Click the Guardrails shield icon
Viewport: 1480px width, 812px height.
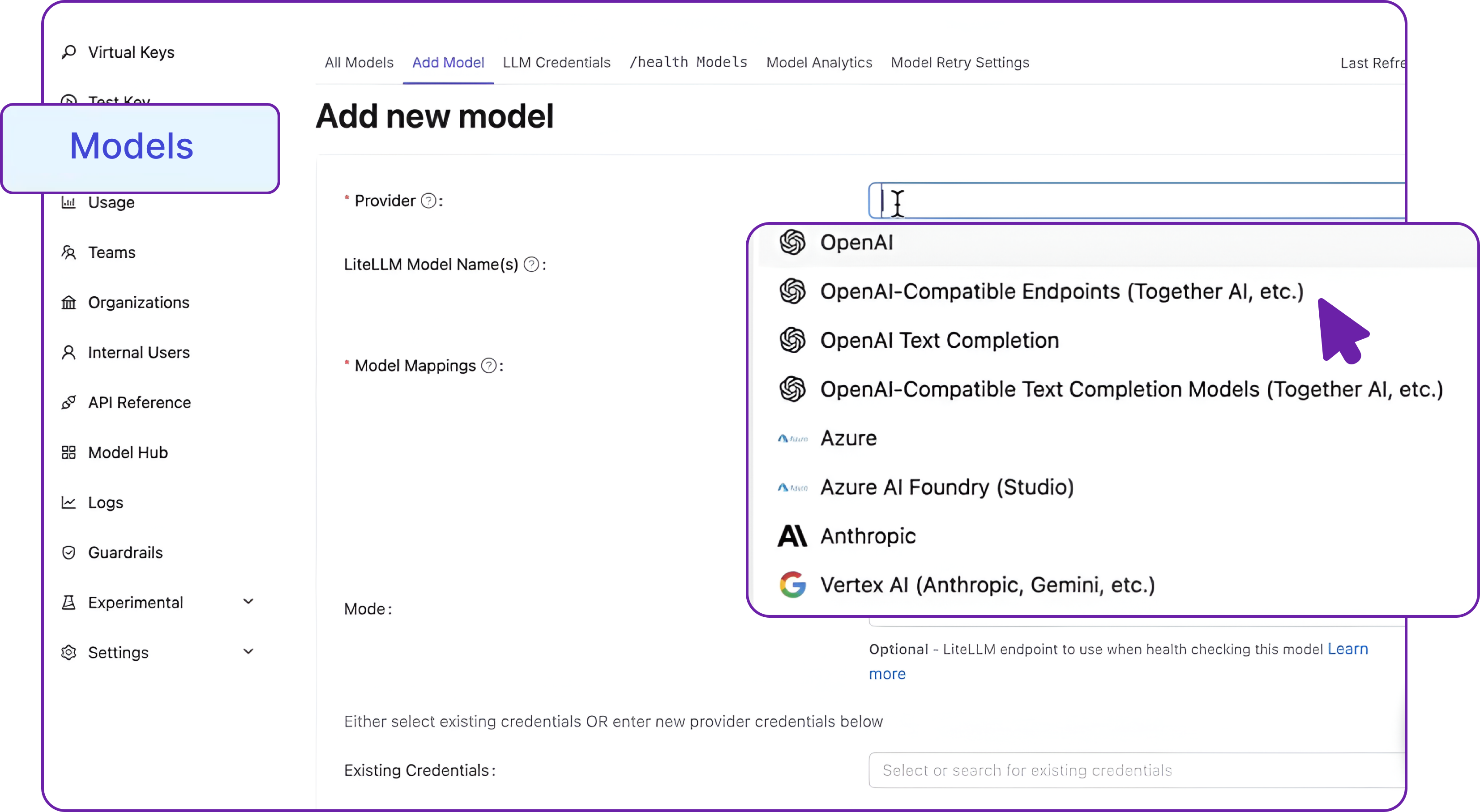tap(69, 552)
